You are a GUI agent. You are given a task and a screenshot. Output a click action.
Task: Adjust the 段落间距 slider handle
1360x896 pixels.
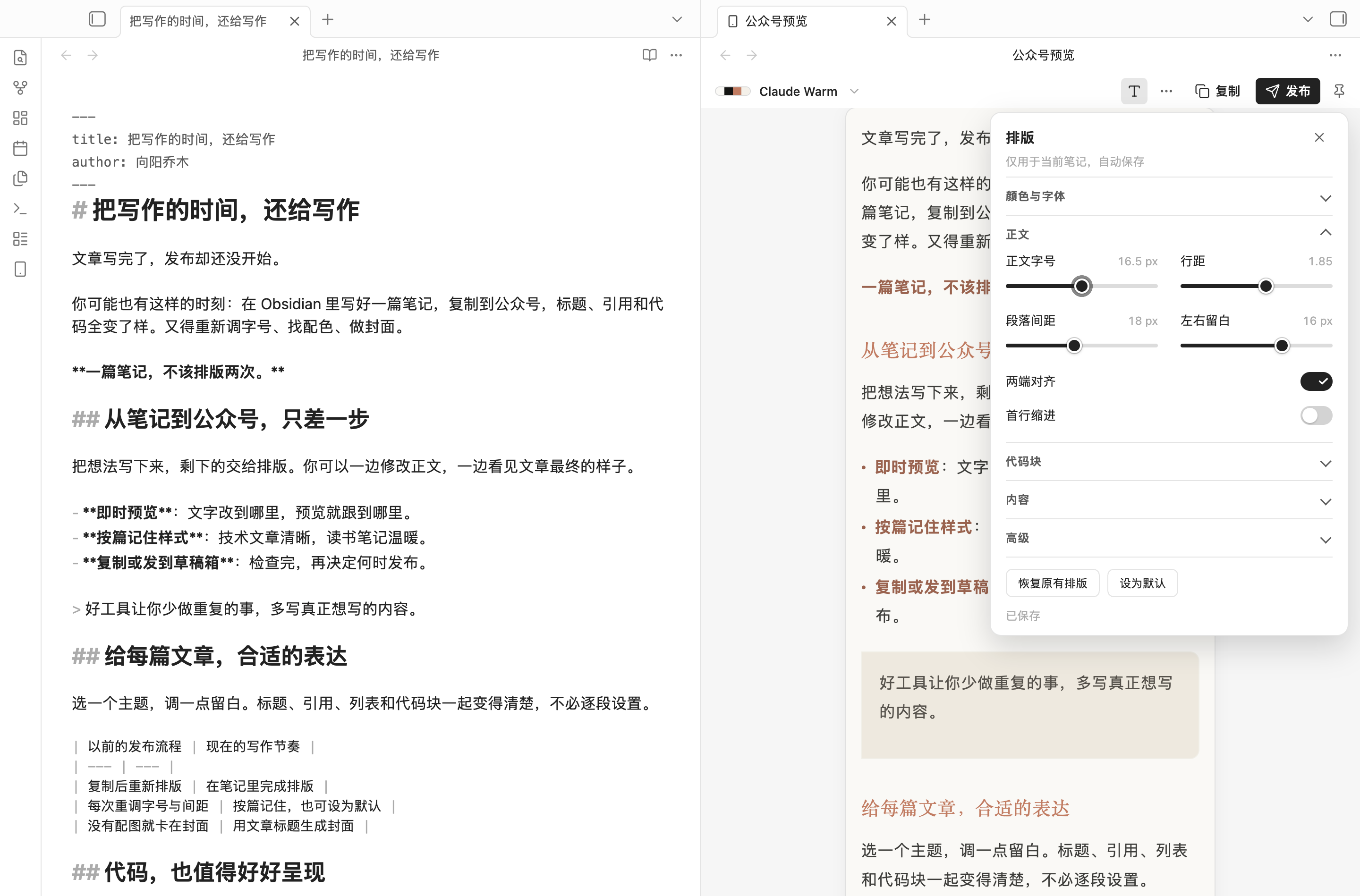(1074, 346)
